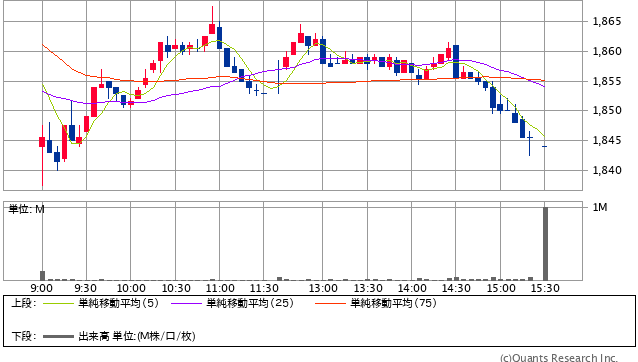
Task: Click the 10:00 time axis label
Action: click(131, 288)
